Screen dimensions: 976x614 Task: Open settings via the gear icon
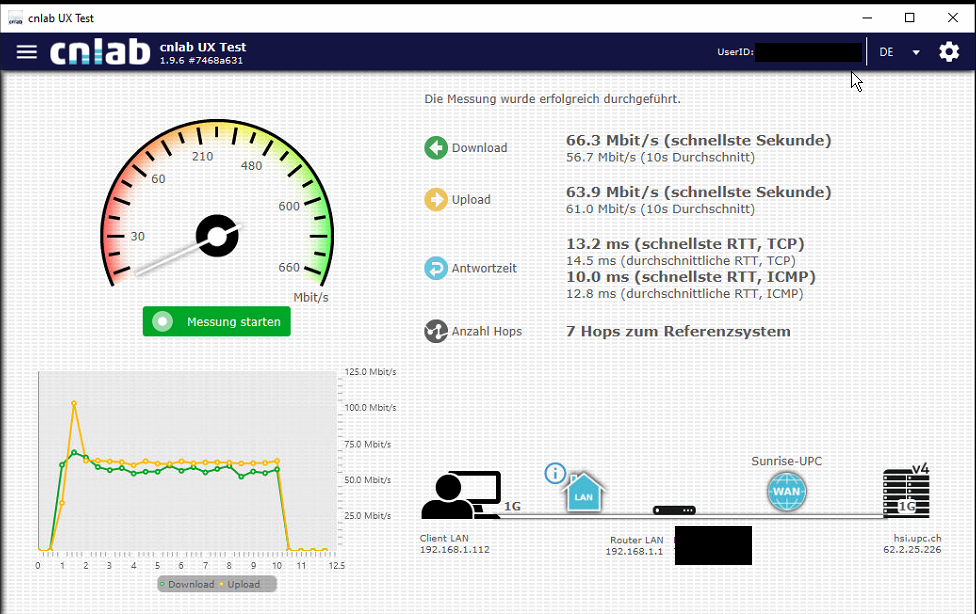pyautogui.click(x=948, y=52)
